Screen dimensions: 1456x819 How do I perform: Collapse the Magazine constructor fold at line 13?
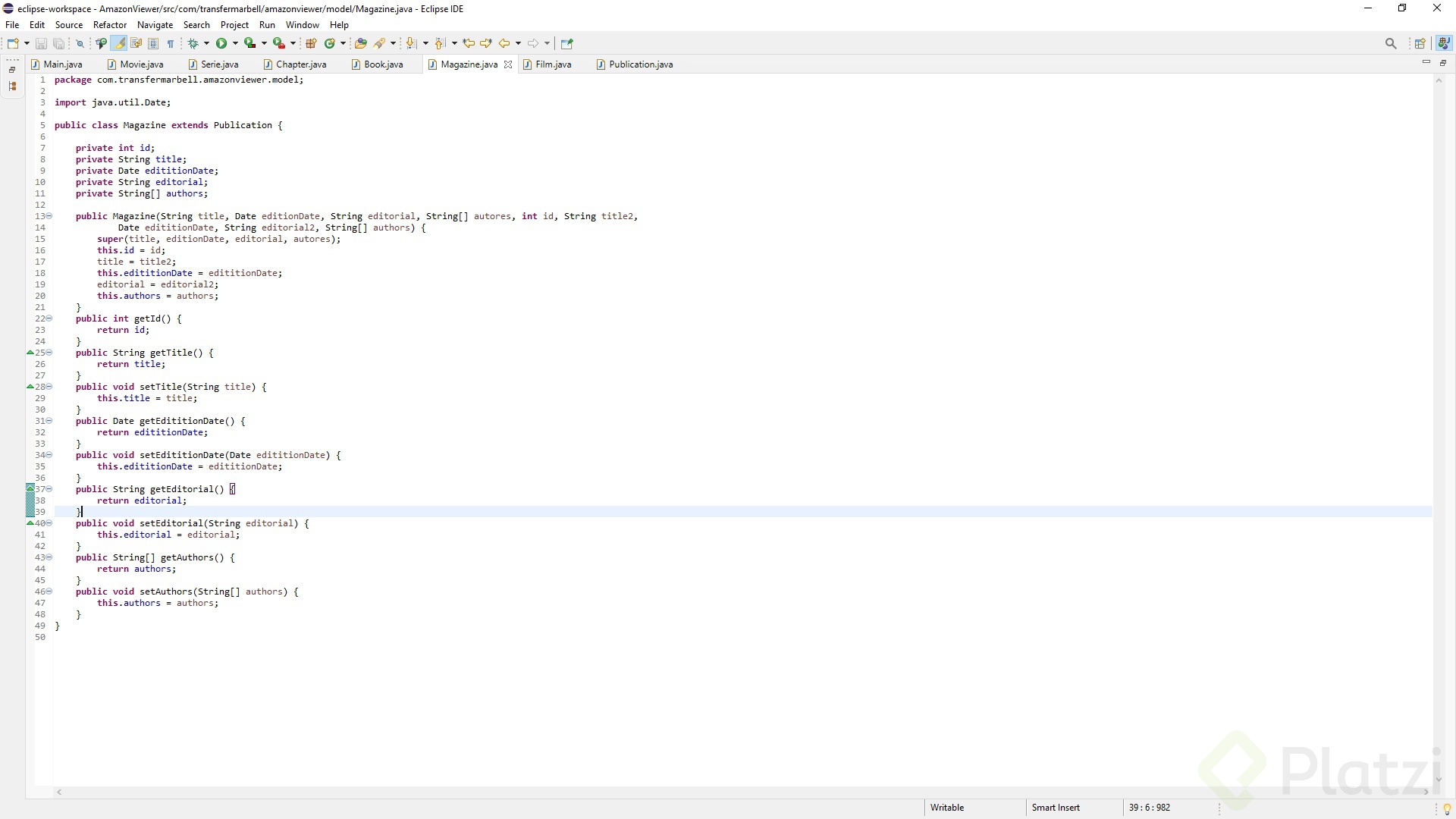[49, 216]
